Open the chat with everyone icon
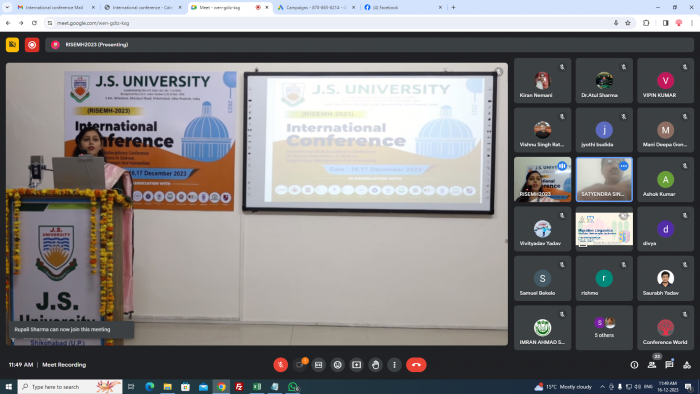 tap(669, 365)
